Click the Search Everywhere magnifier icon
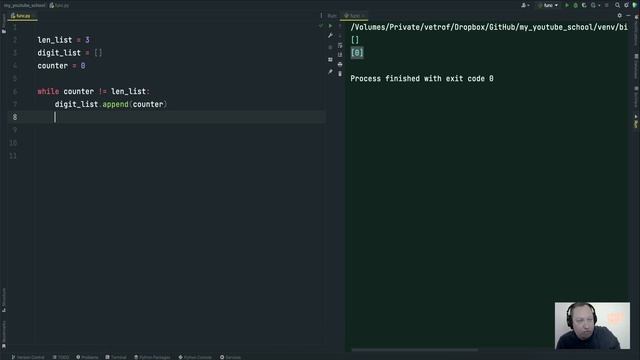 [617, 5]
